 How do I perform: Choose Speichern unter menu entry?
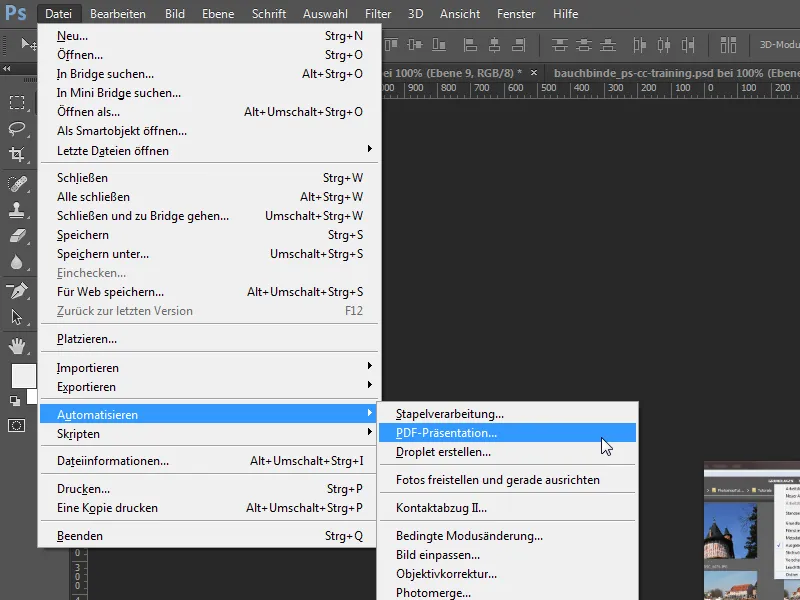click(208, 254)
